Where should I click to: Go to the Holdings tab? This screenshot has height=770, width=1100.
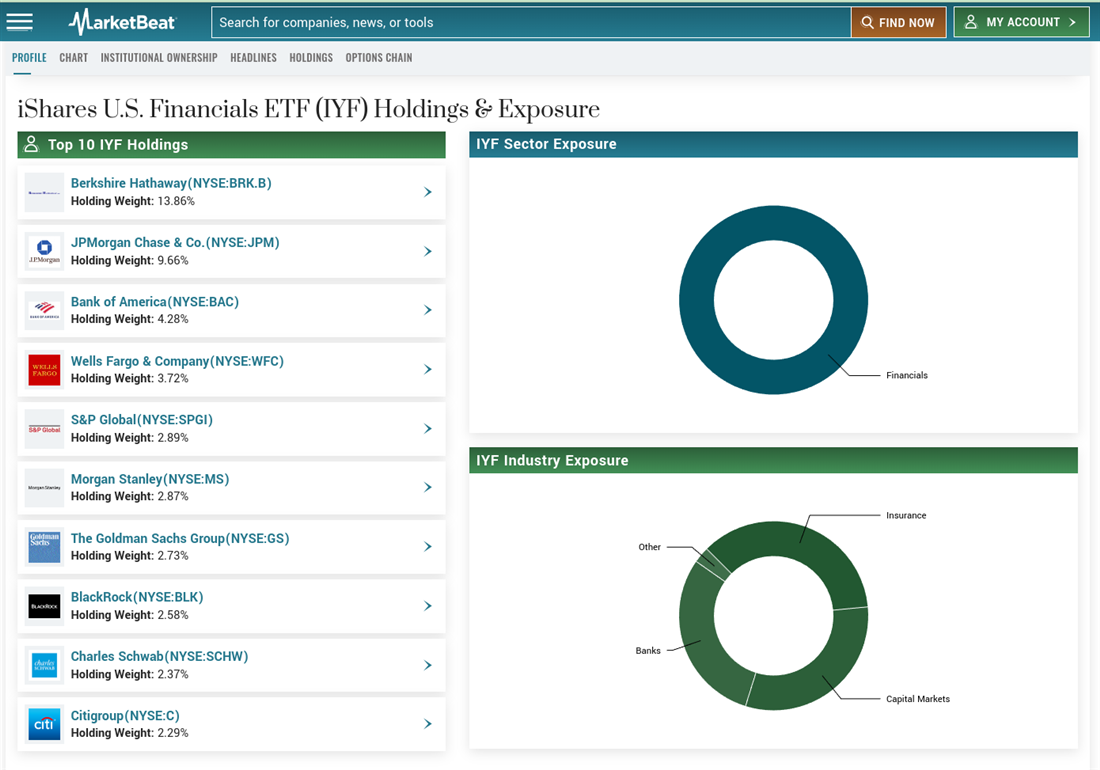[x=311, y=58]
